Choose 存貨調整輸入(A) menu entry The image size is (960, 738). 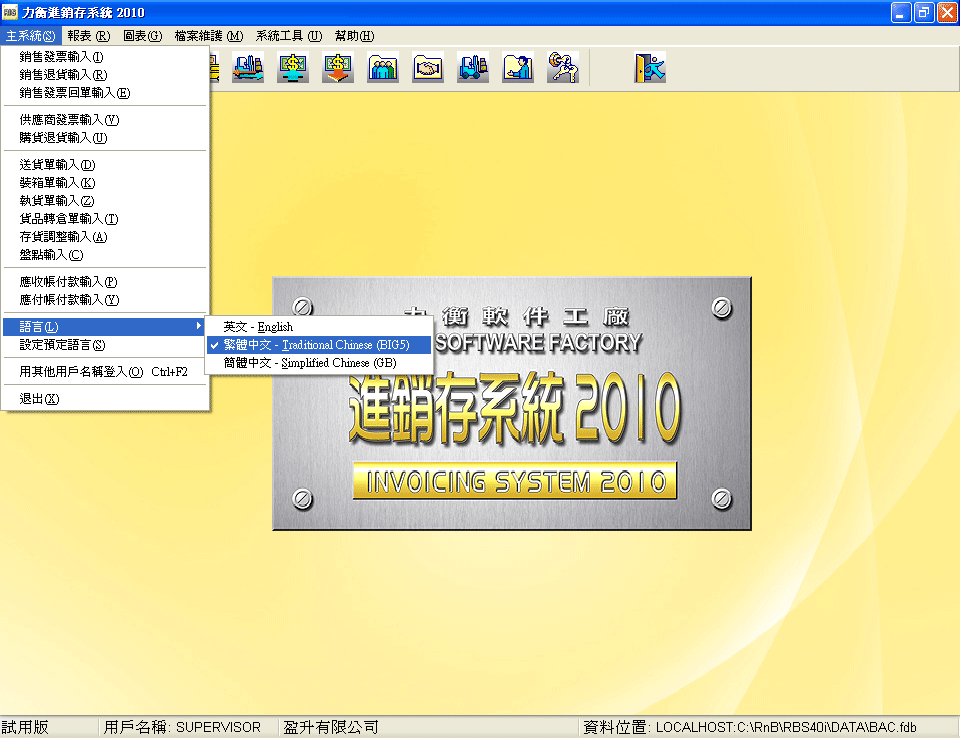click(x=105, y=236)
